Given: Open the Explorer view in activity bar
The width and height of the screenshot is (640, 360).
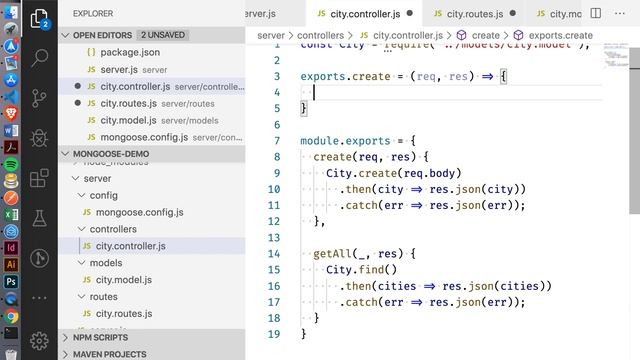Looking at the screenshot, I should point(39,19).
